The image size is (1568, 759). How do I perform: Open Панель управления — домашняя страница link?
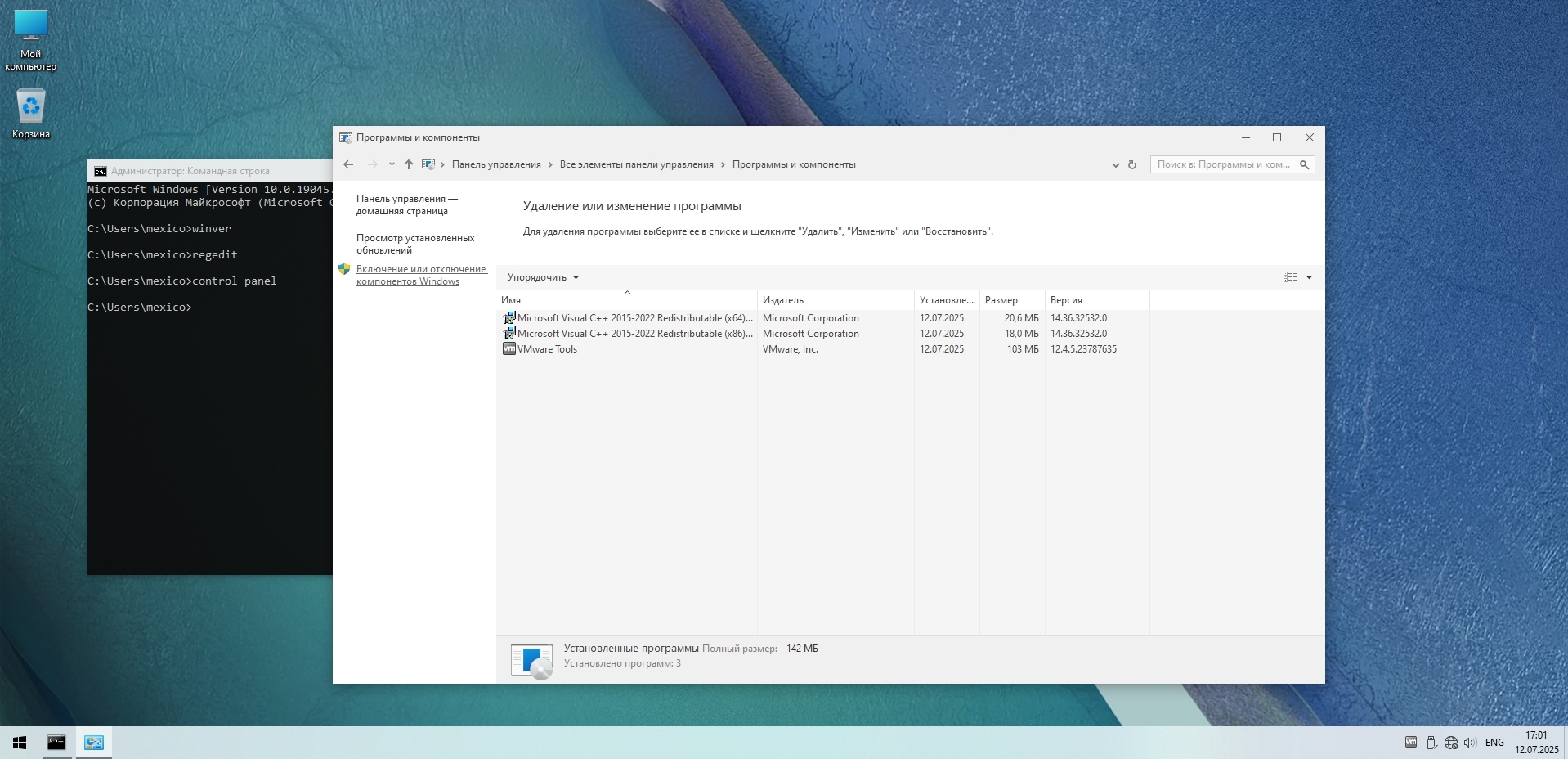tap(407, 204)
